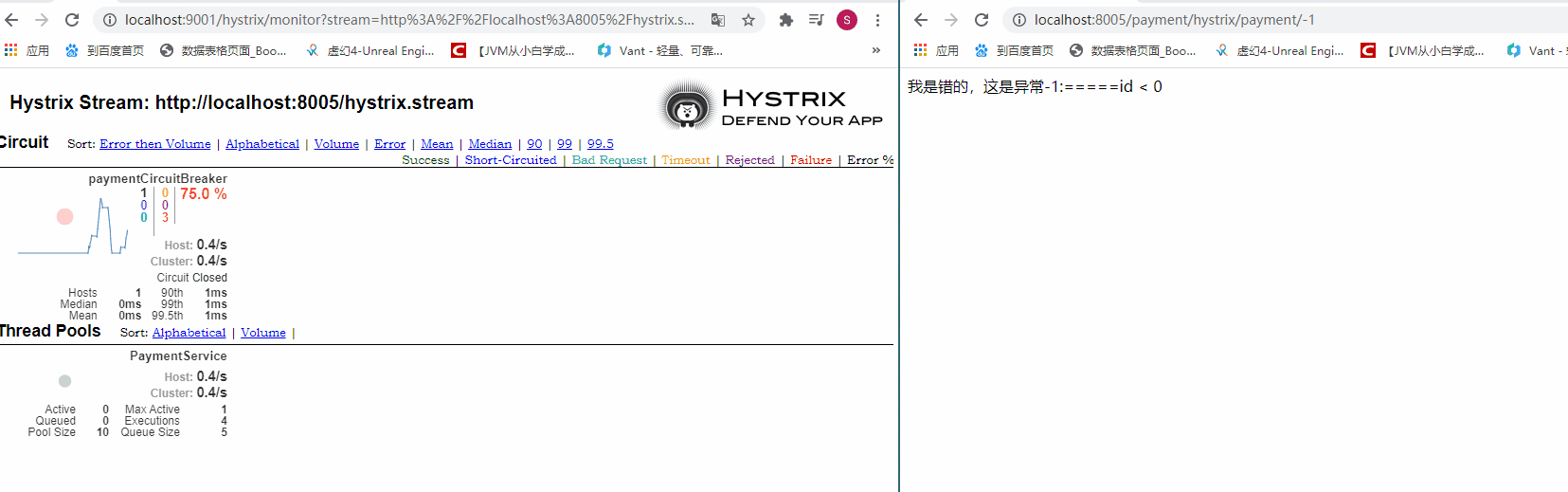The width and height of the screenshot is (1568, 492).
Task: Open 数据表格页面_Boo... bookmark in left browser
Action: 223,50
